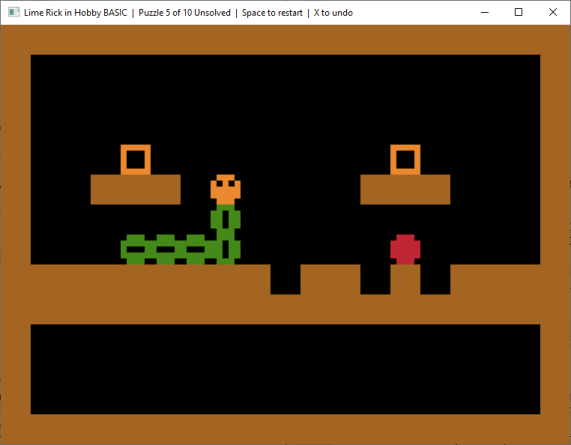Click the green snake tail segment
The width and height of the screenshot is (571, 445).
[x=135, y=249]
